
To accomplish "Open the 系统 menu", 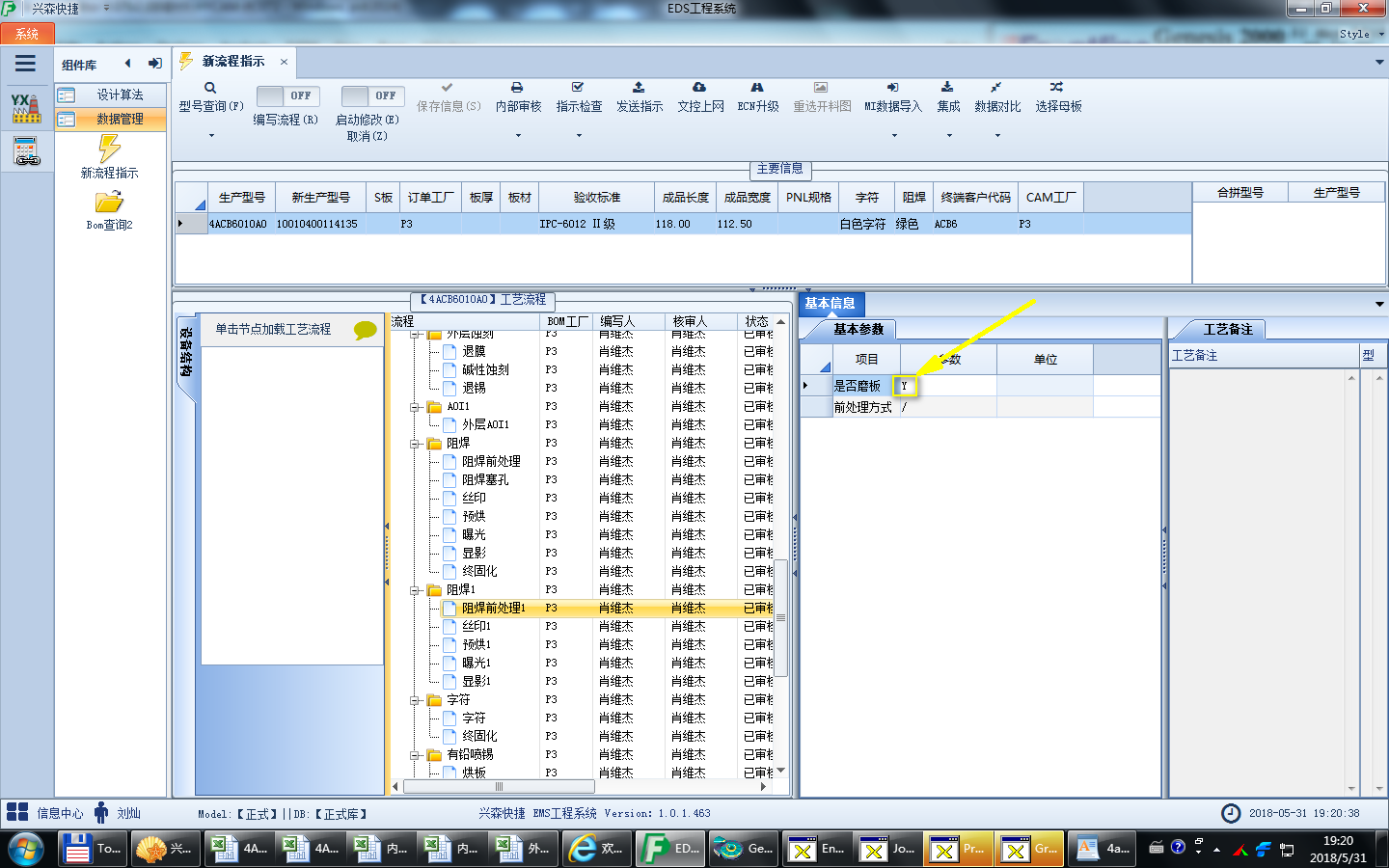I will [x=27, y=34].
